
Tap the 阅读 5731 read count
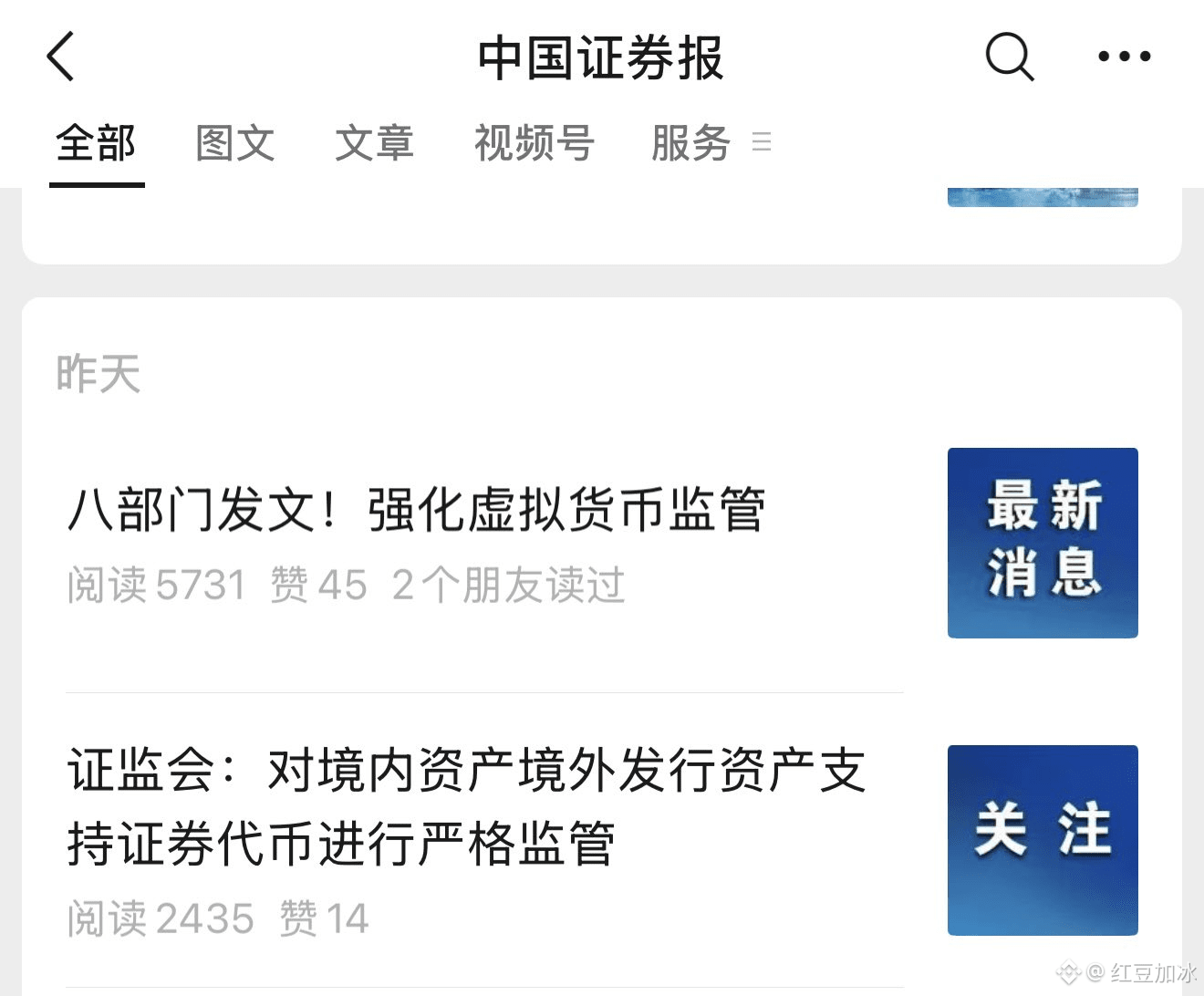[156, 585]
